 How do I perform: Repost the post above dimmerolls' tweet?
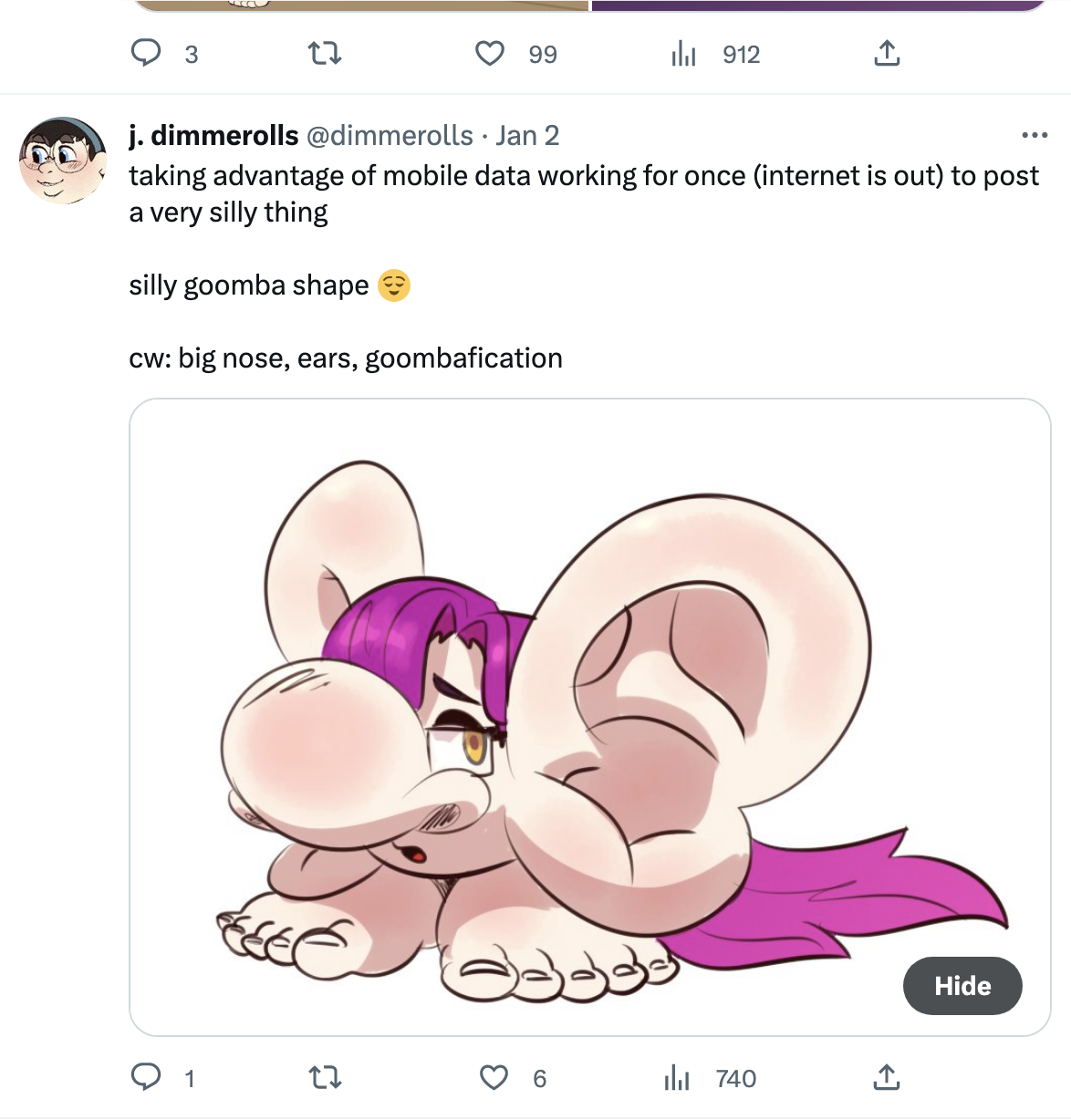[x=326, y=54]
